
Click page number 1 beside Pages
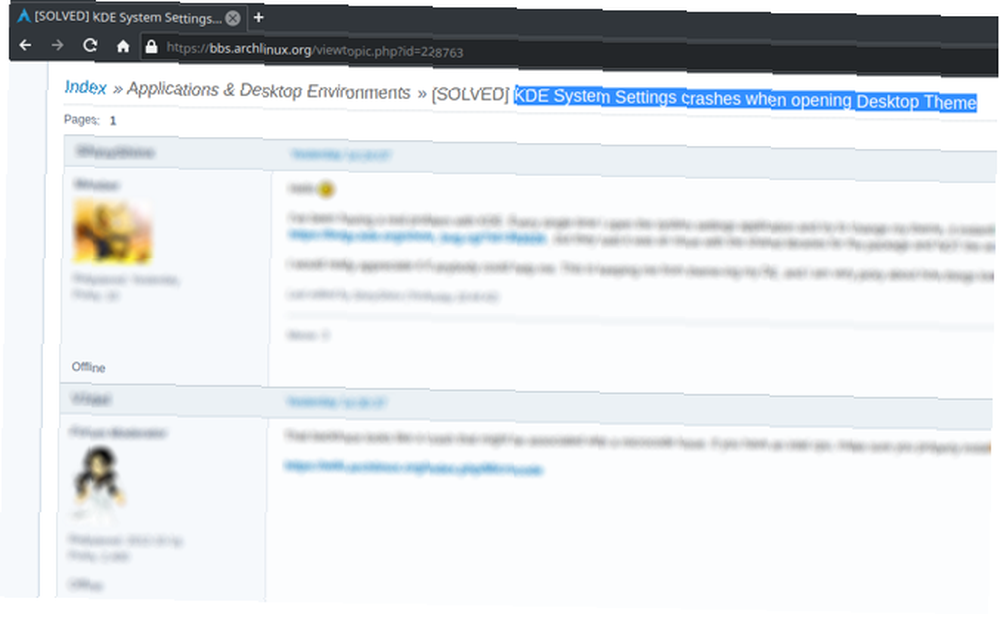(x=113, y=121)
